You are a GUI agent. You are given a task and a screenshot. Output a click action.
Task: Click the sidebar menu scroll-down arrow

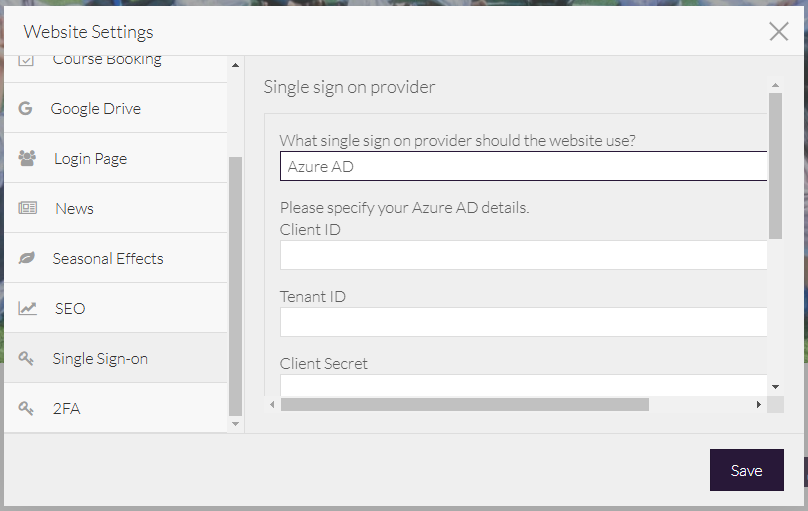click(x=236, y=424)
